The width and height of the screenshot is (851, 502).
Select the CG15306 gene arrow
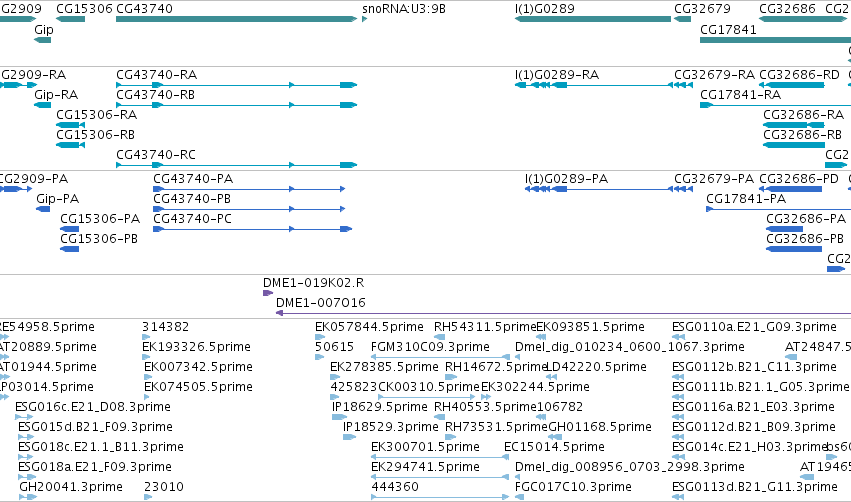click(x=71, y=19)
